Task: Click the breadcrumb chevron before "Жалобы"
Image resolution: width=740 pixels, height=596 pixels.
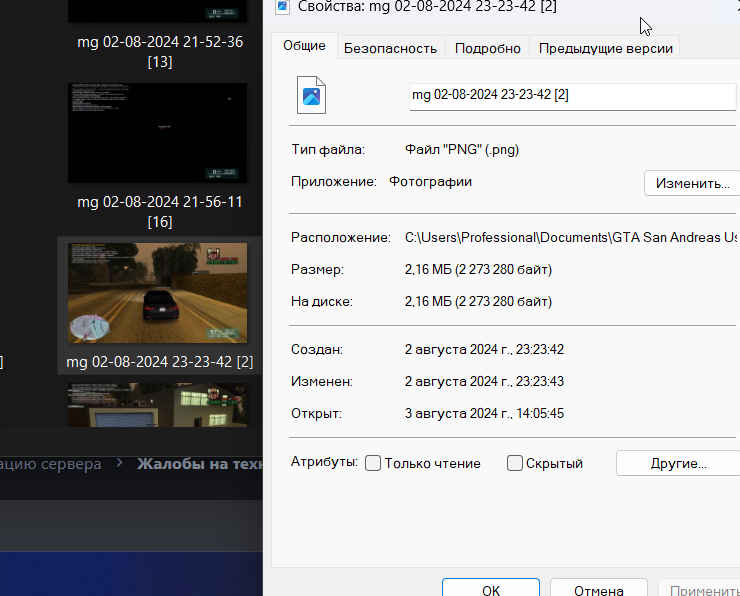Action: pos(119,464)
